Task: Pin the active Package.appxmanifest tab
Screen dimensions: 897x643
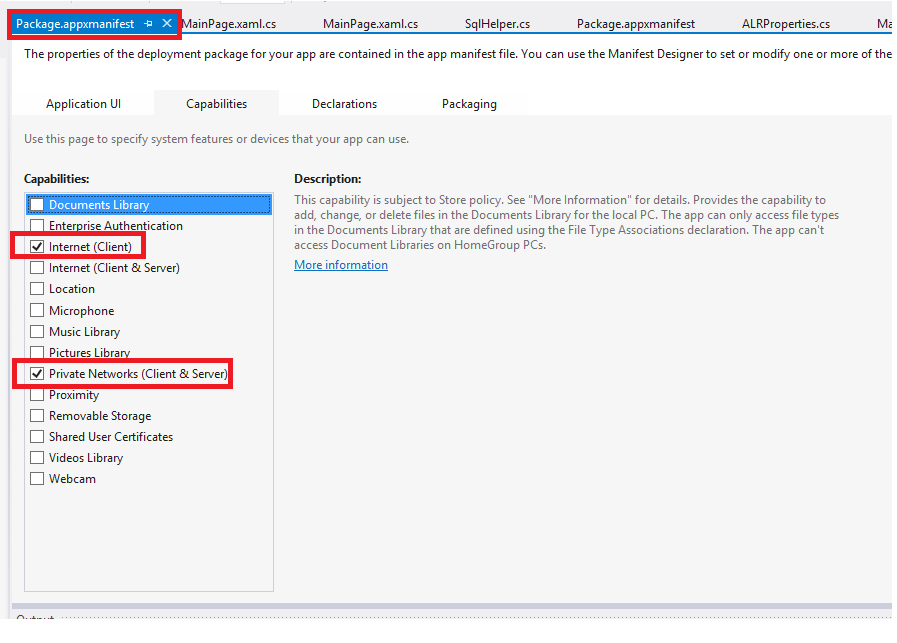Action: (149, 23)
